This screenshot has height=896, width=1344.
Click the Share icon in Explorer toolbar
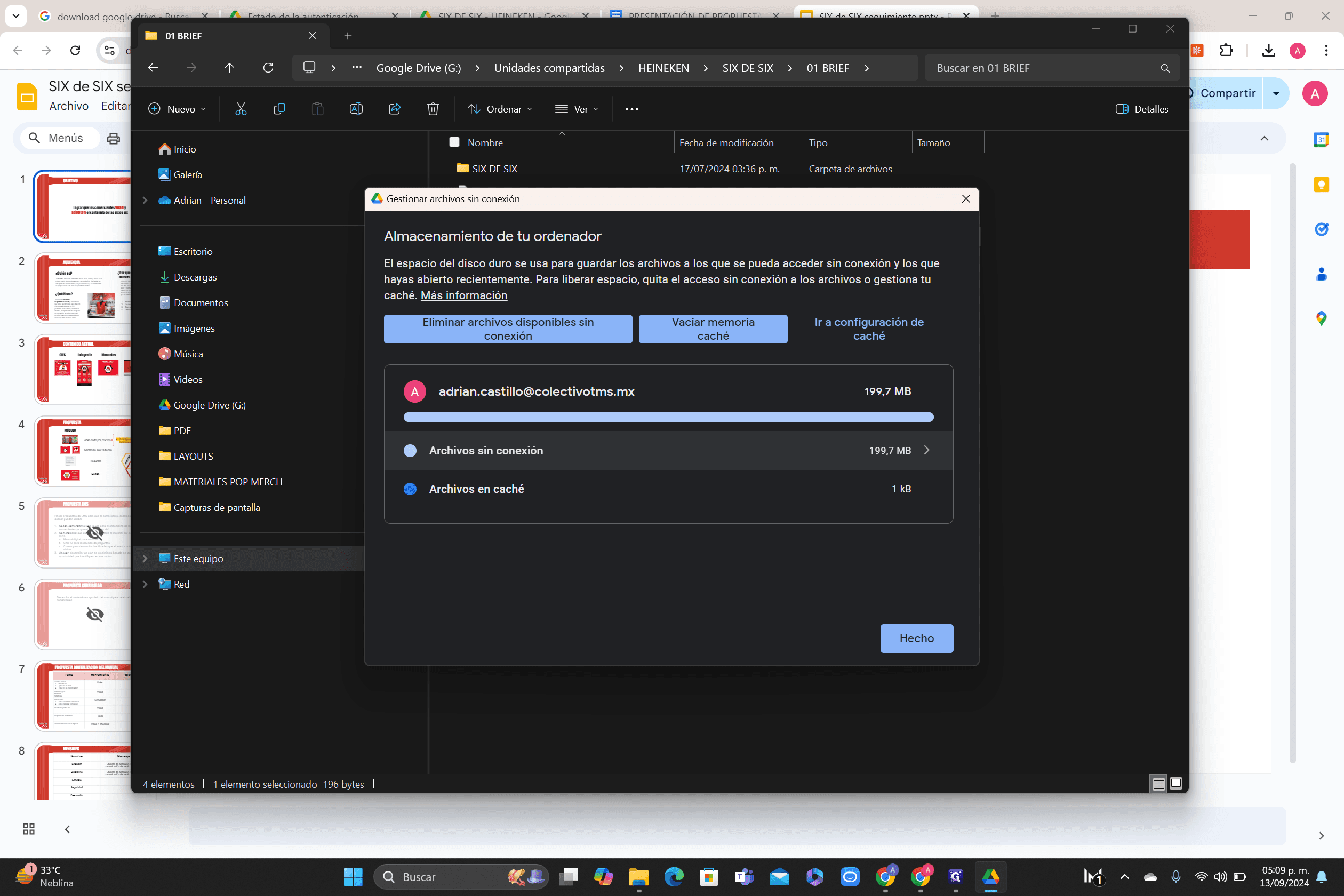pyautogui.click(x=394, y=109)
